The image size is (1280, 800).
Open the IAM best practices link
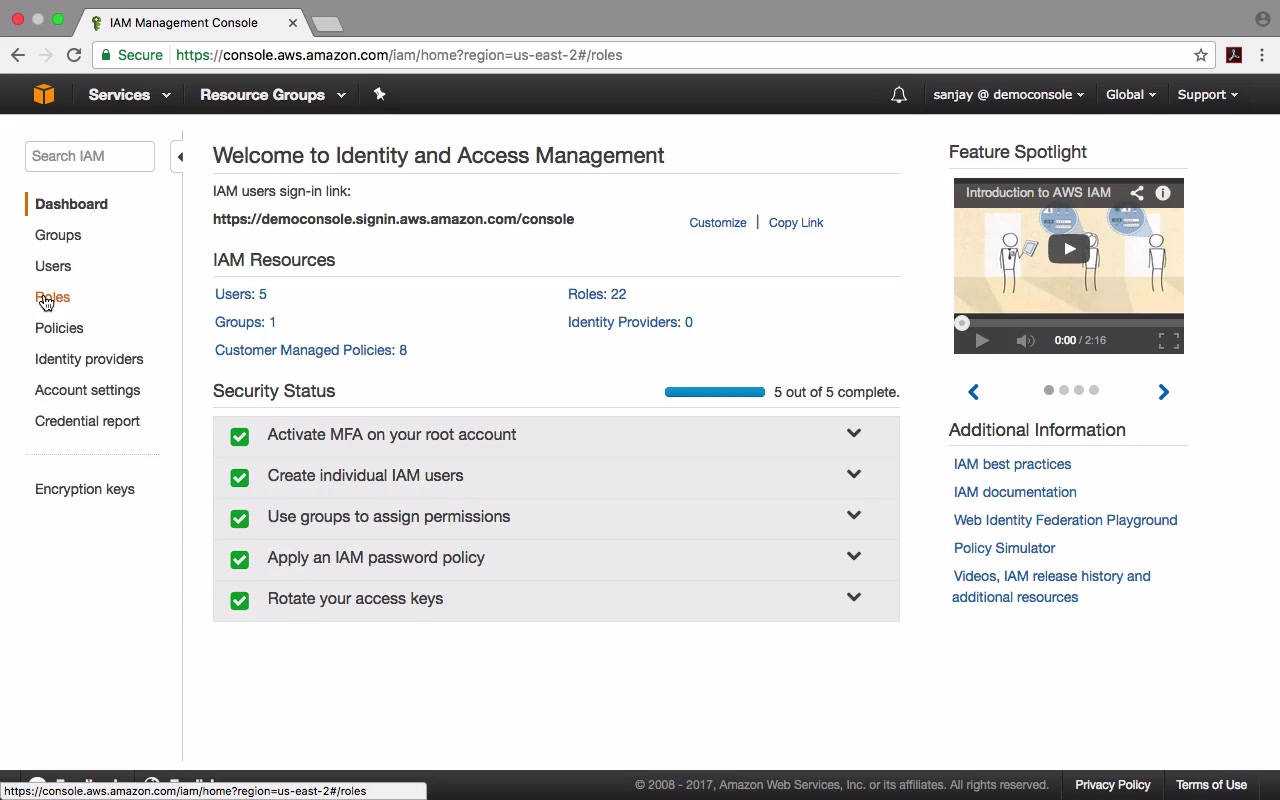[x=1012, y=464]
